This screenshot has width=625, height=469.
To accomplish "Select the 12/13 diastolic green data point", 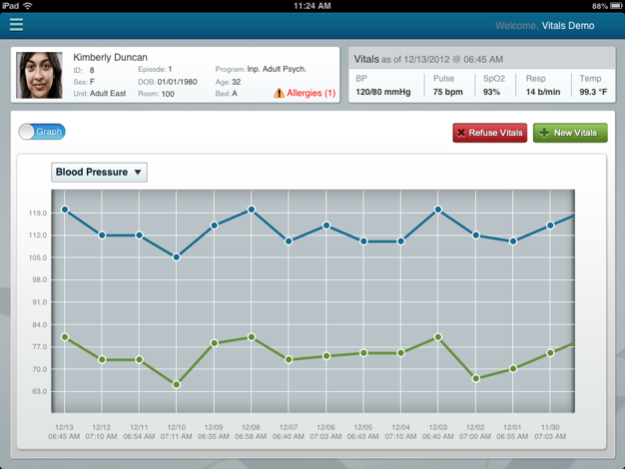I will click(65, 337).
